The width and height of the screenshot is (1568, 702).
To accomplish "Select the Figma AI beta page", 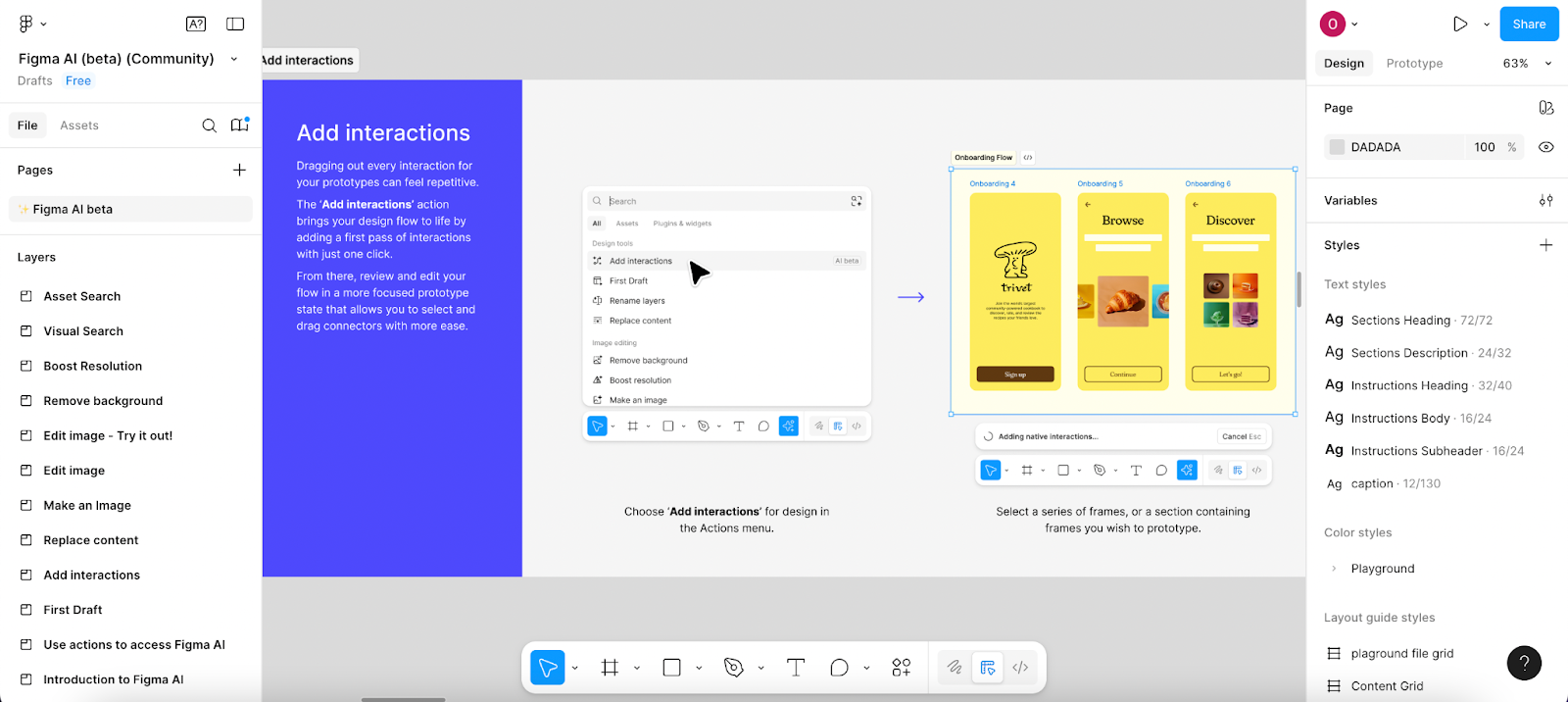I will tap(130, 209).
